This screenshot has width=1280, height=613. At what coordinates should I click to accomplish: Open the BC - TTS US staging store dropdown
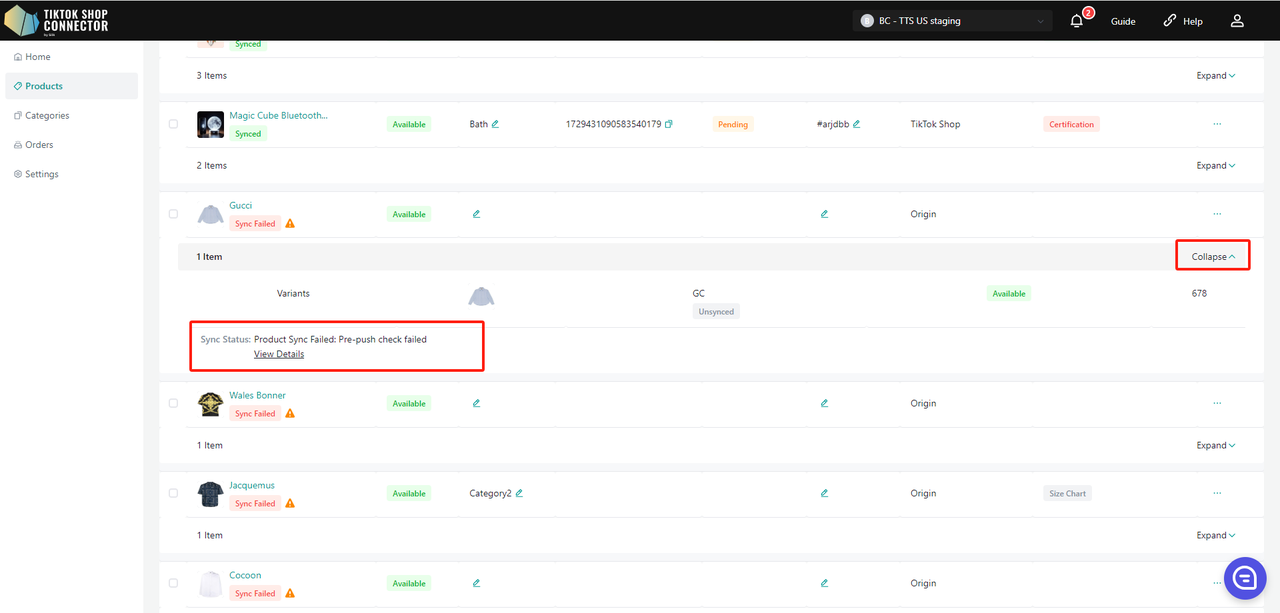click(952, 21)
